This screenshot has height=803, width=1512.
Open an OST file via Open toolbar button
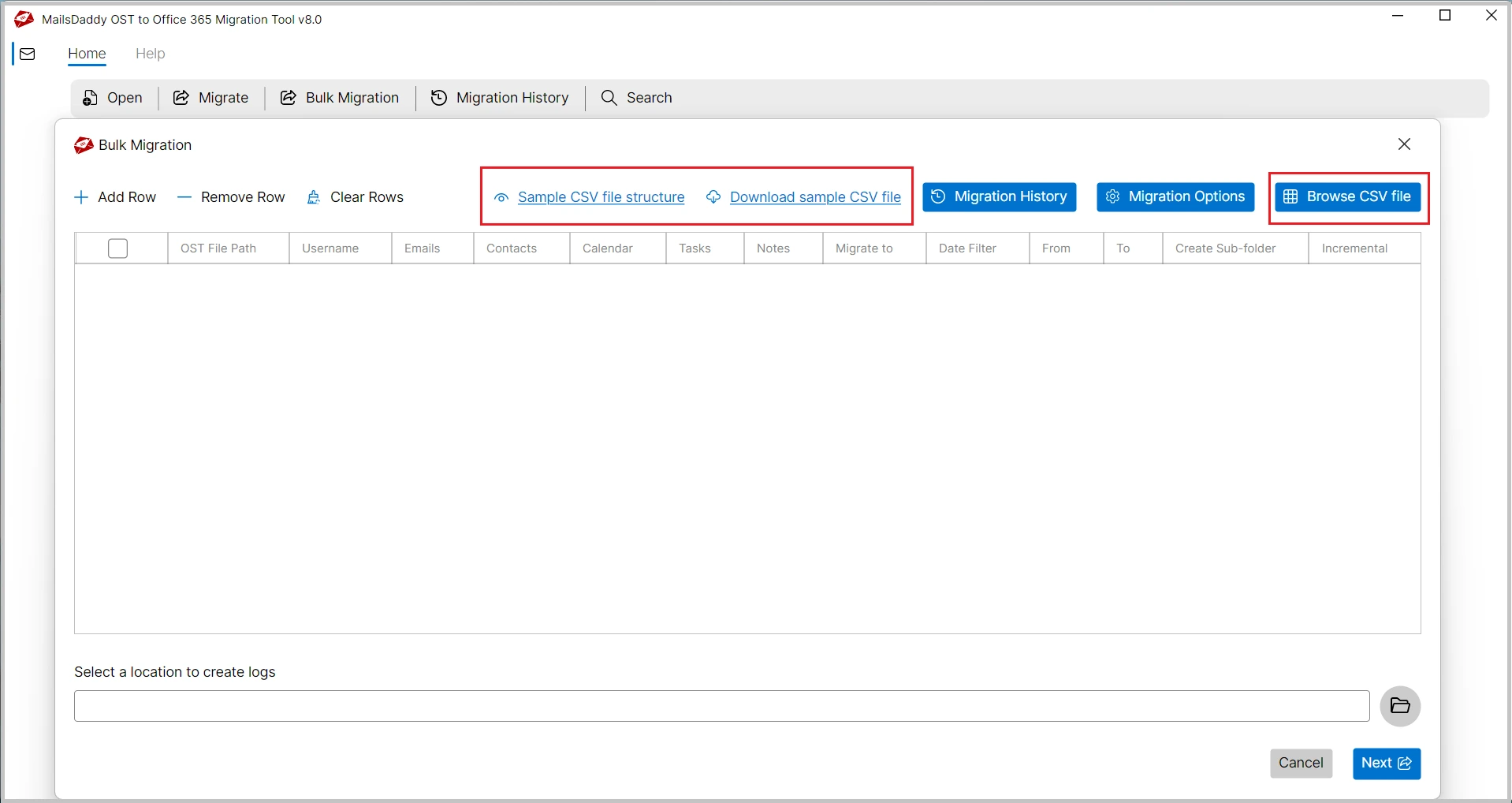pyautogui.click(x=113, y=98)
